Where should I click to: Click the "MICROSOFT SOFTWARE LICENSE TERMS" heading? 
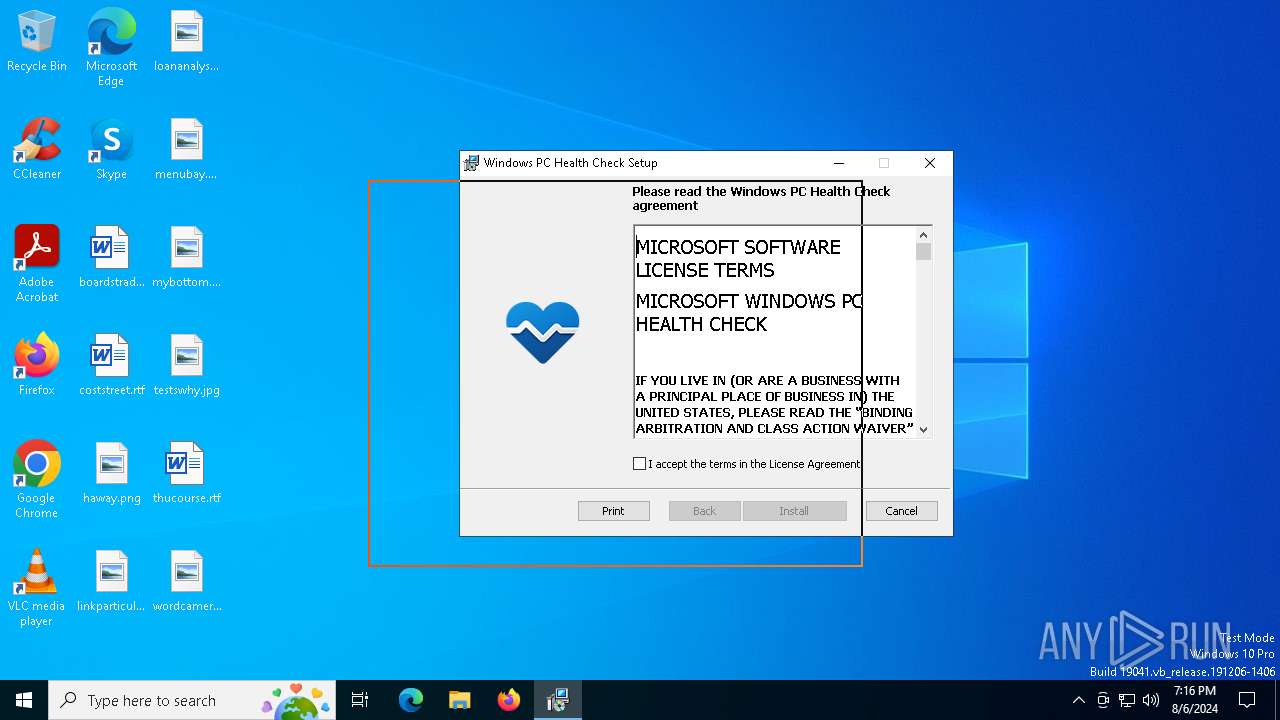(x=738, y=259)
